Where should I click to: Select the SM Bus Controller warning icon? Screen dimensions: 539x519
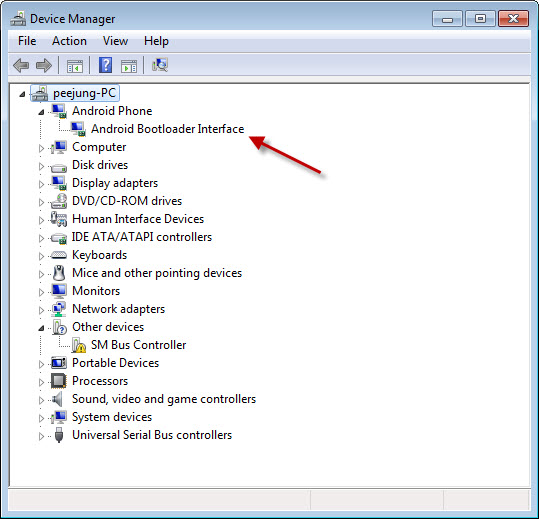[x=79, y=345]
